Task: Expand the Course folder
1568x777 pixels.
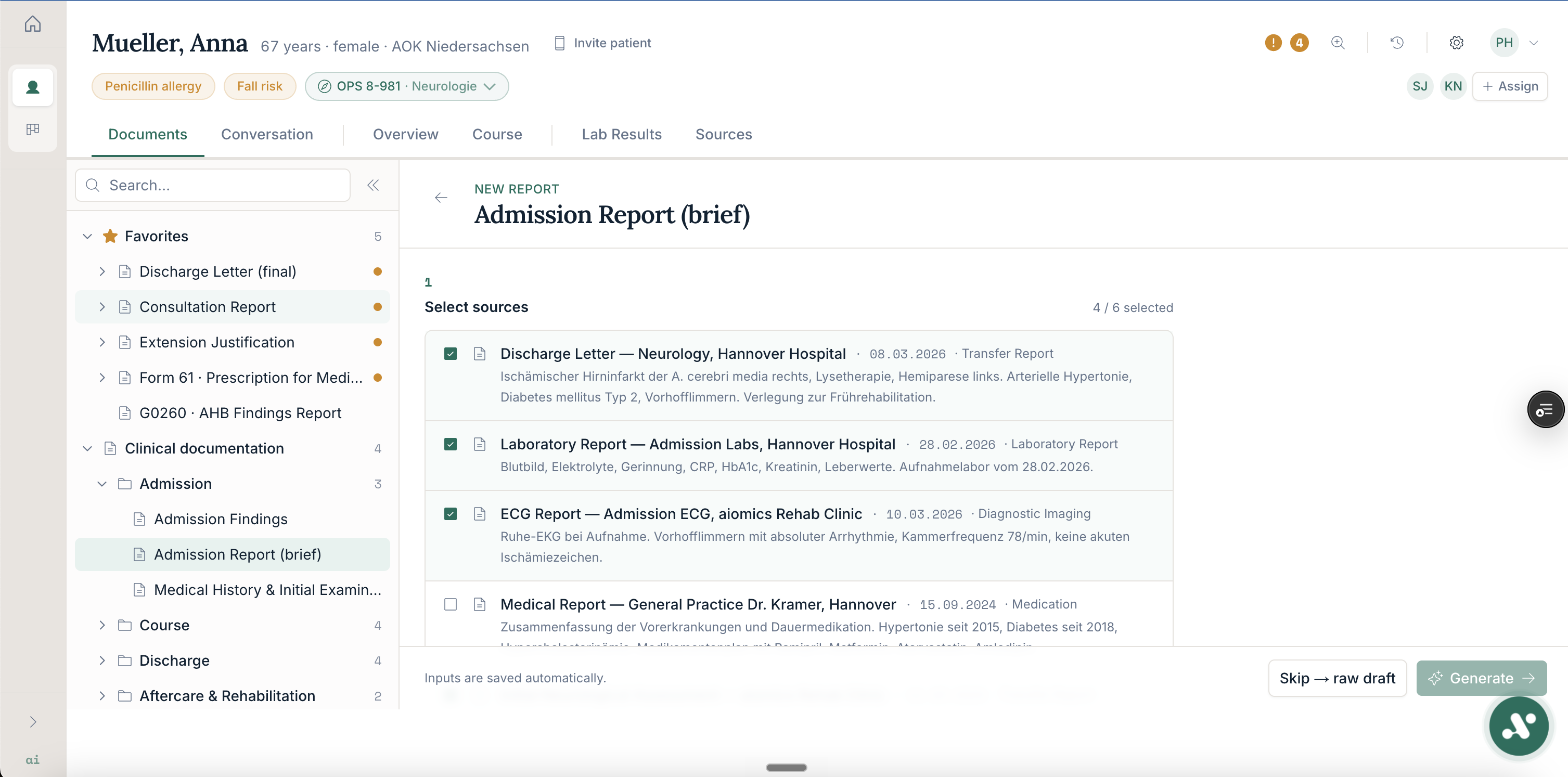Action: (101, 625)
